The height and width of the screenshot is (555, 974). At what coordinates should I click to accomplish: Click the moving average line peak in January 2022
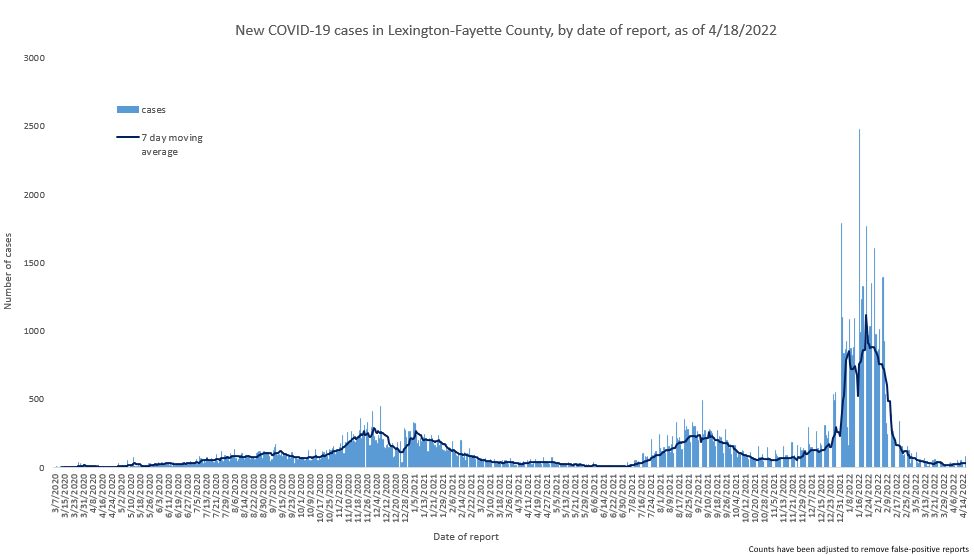[x=865, y=316]
